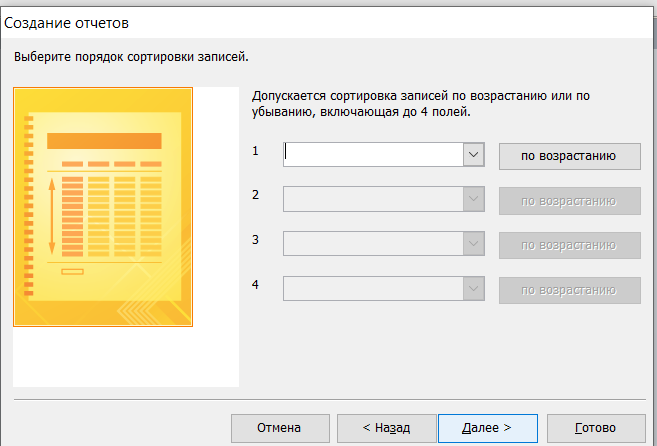Click the third sort field combo box
This screenshot has height=446, width=657.
click(x=372, y=245)
